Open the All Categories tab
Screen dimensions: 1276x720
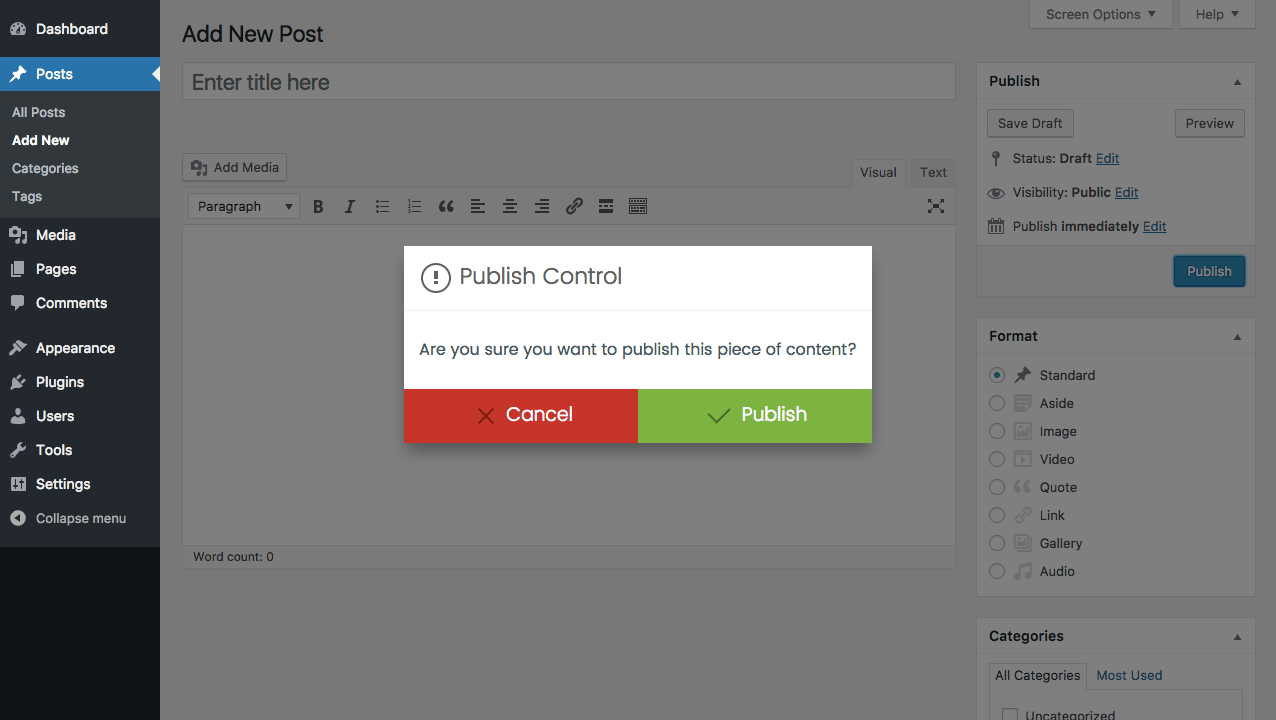click(1037, 675)
